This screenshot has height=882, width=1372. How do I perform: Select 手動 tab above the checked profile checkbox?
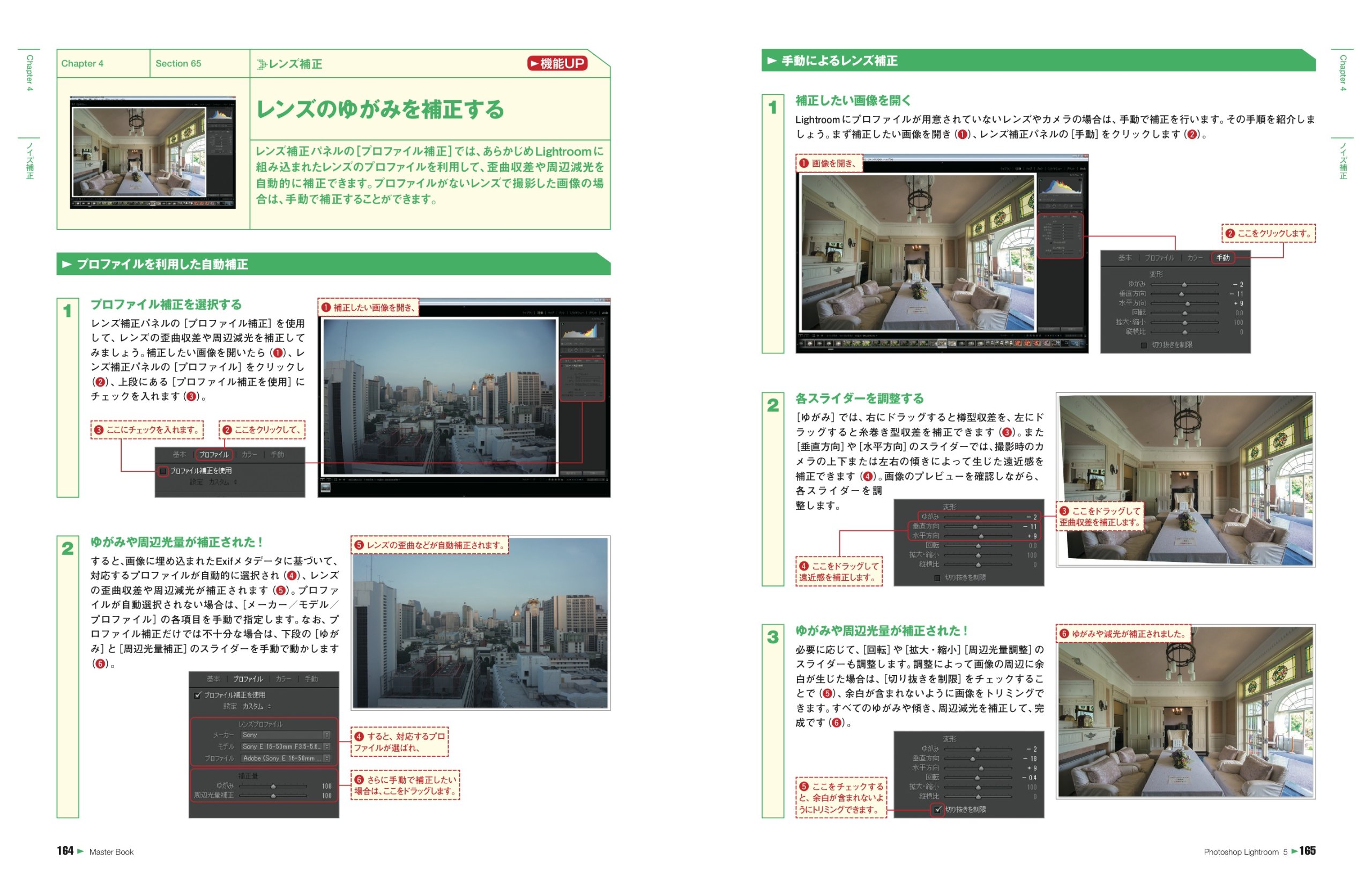[311, 679]
